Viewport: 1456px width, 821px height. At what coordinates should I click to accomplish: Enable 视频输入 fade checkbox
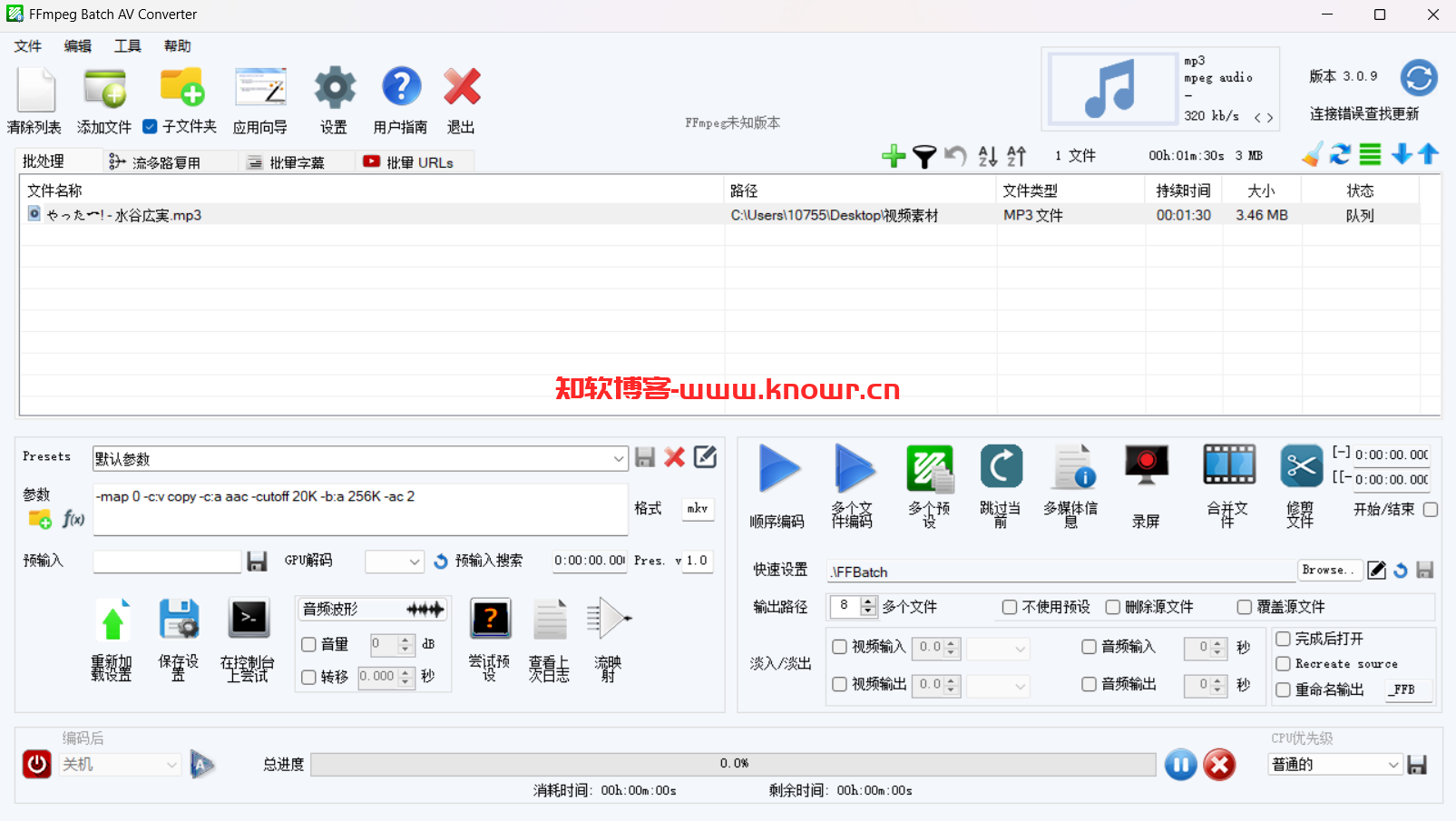point(839,647)
